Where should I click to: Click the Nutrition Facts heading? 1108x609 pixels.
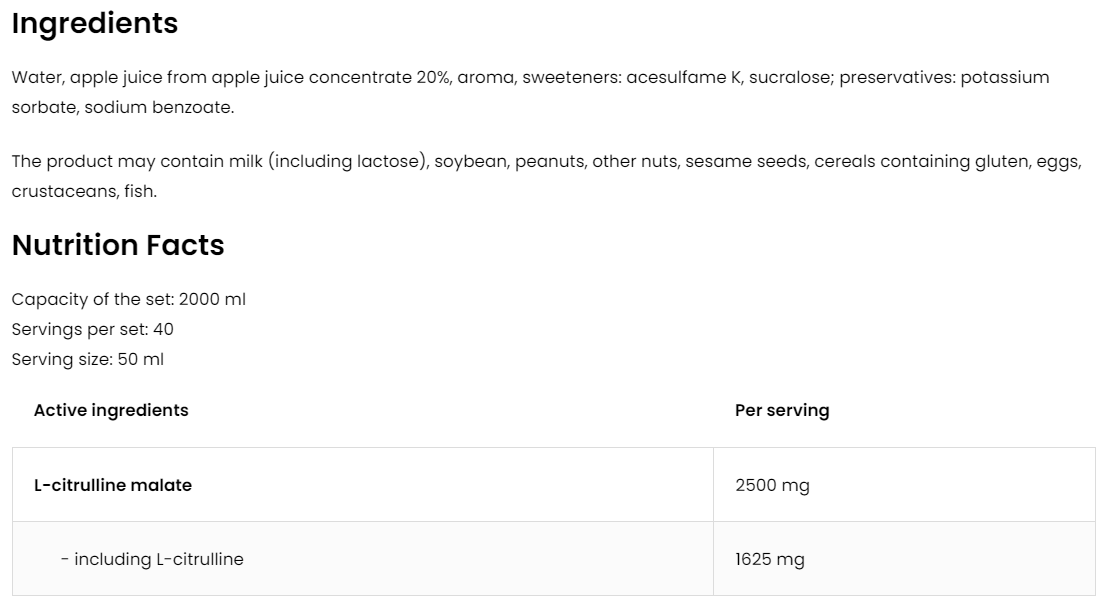click(118, 245)
